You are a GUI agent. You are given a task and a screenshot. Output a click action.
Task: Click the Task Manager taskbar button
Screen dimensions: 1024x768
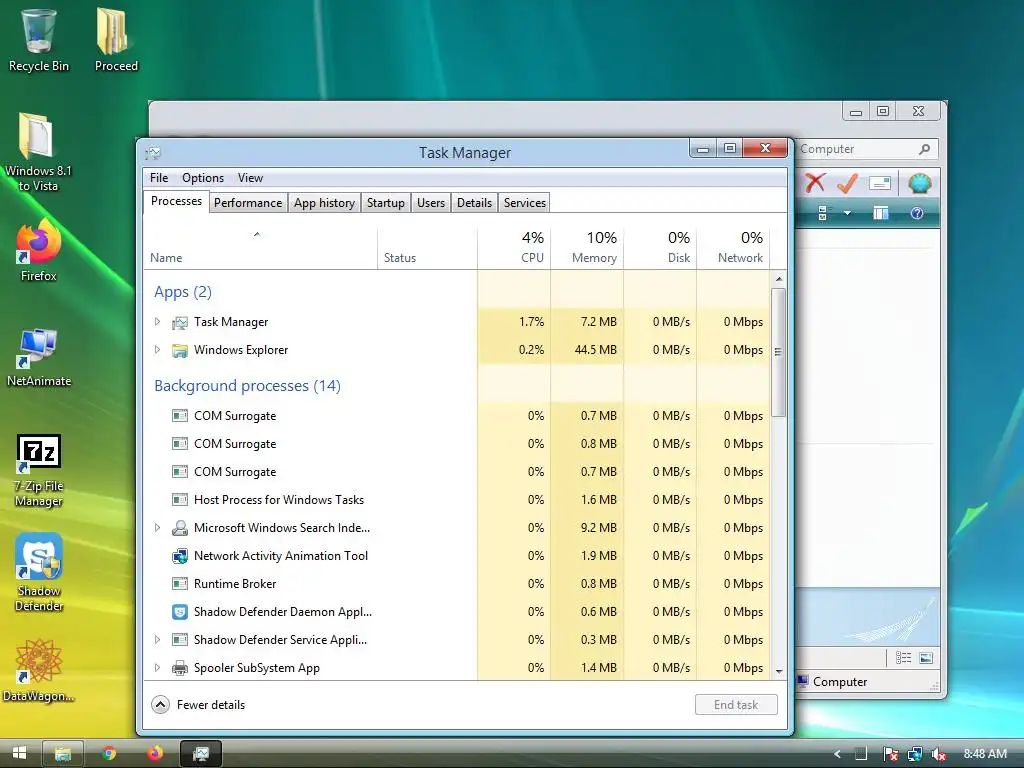pos(200,754)
